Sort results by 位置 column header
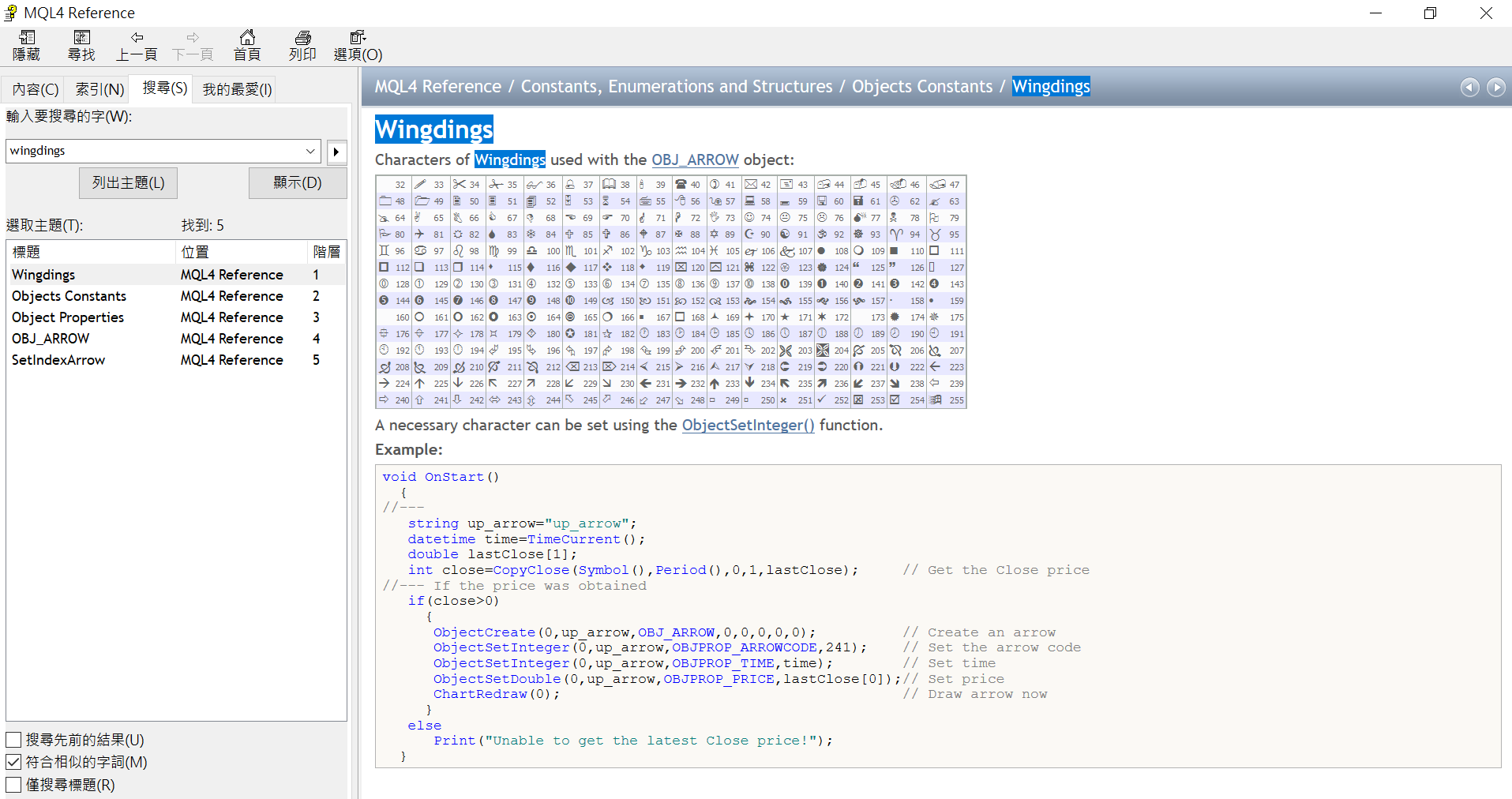 pyautogui.click(x=241, y=252)
